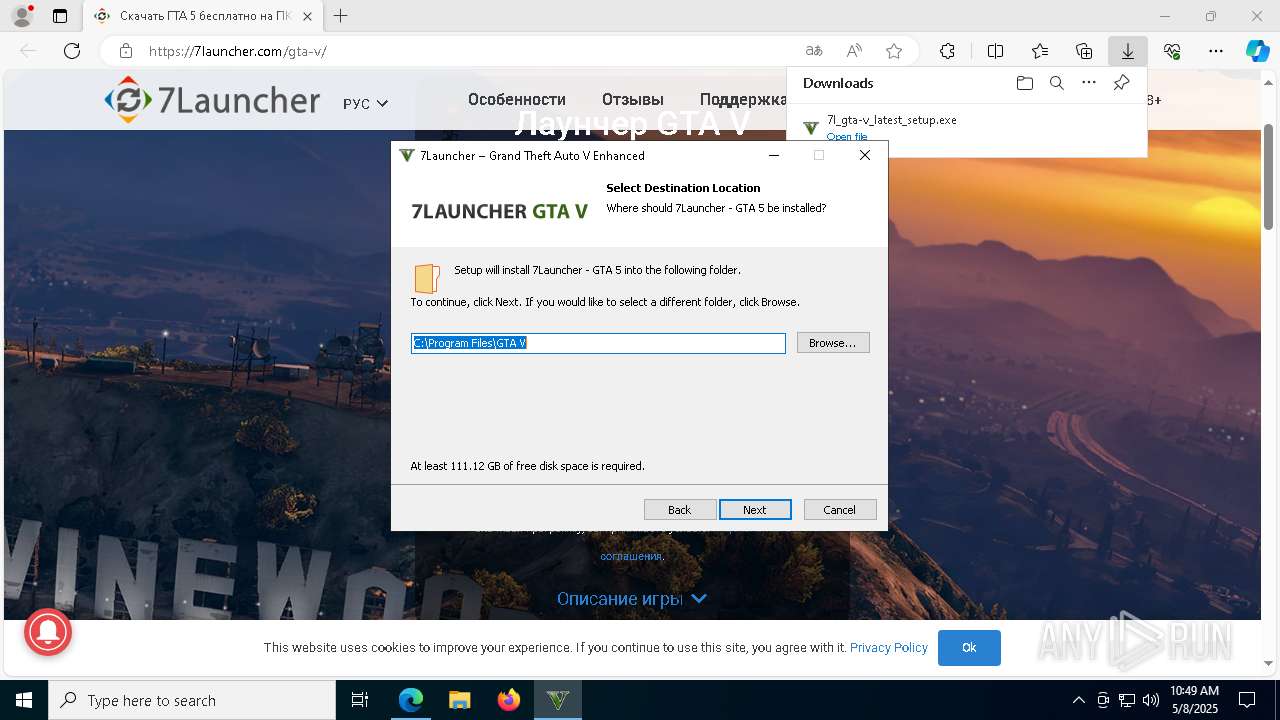The width and height of the screenshot is (1280, 720).
Task: View site information lock icon
Action: 126,51
